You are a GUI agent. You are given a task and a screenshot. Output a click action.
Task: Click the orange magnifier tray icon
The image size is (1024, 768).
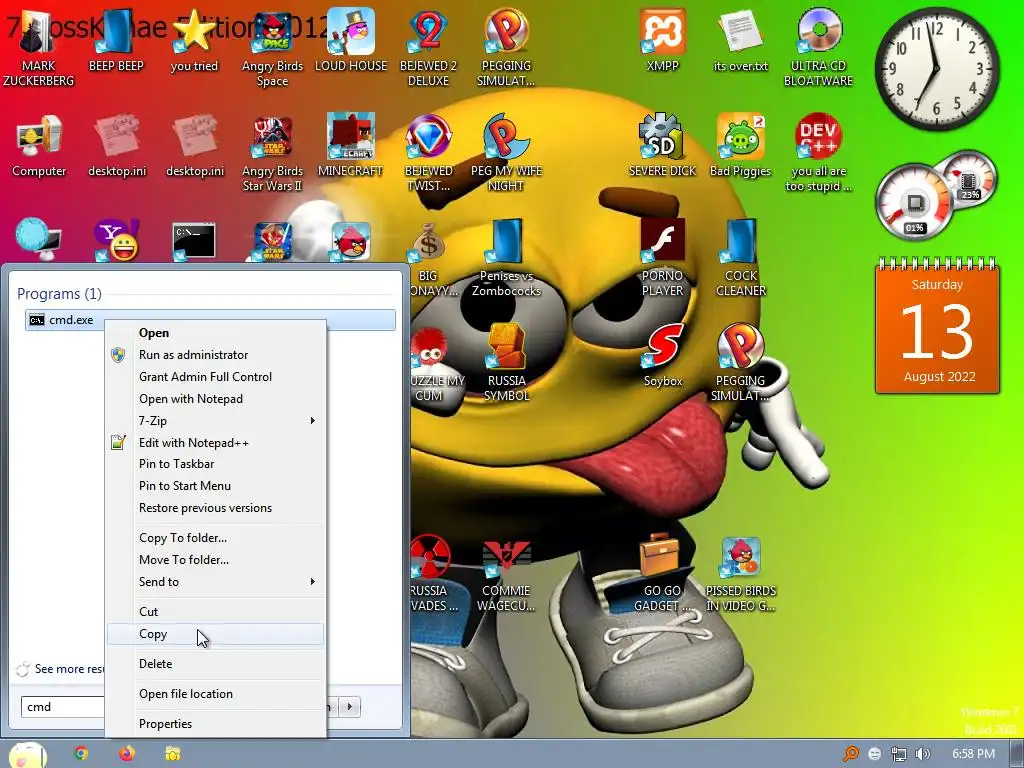point(851,754)
